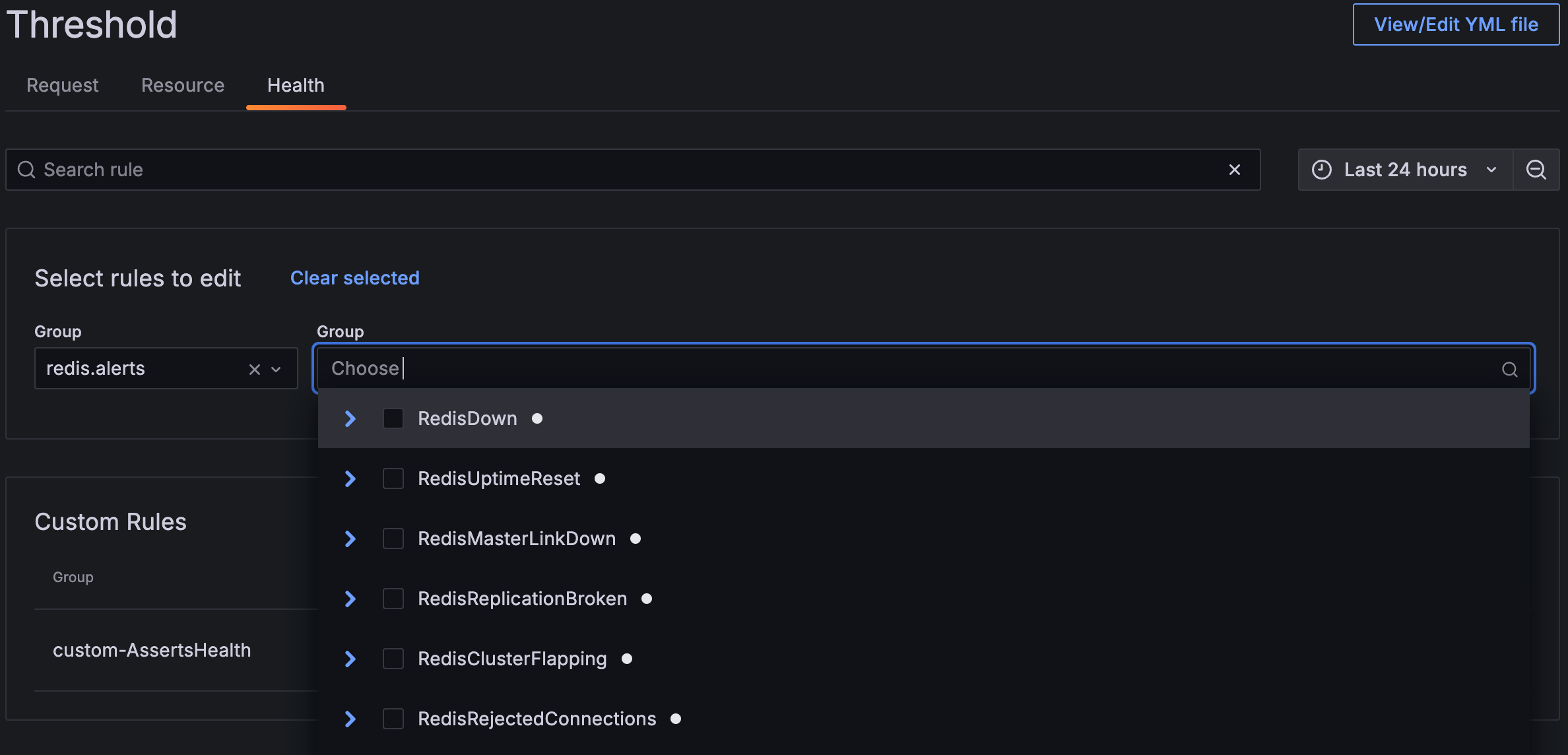Select the custom-AssertsHealth group row
This screenshot has width=1568, height=755.
coord(152,650)
